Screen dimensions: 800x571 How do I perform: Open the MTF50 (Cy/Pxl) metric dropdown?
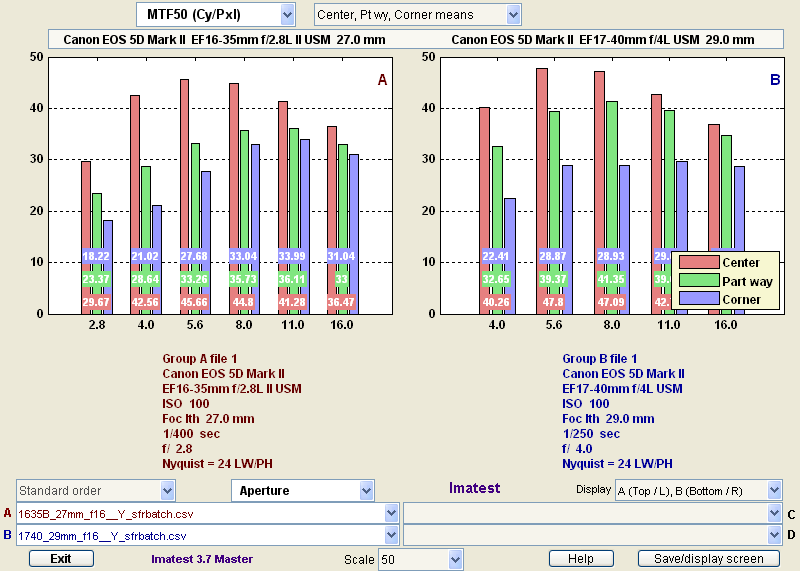click(x=216, y=15)
